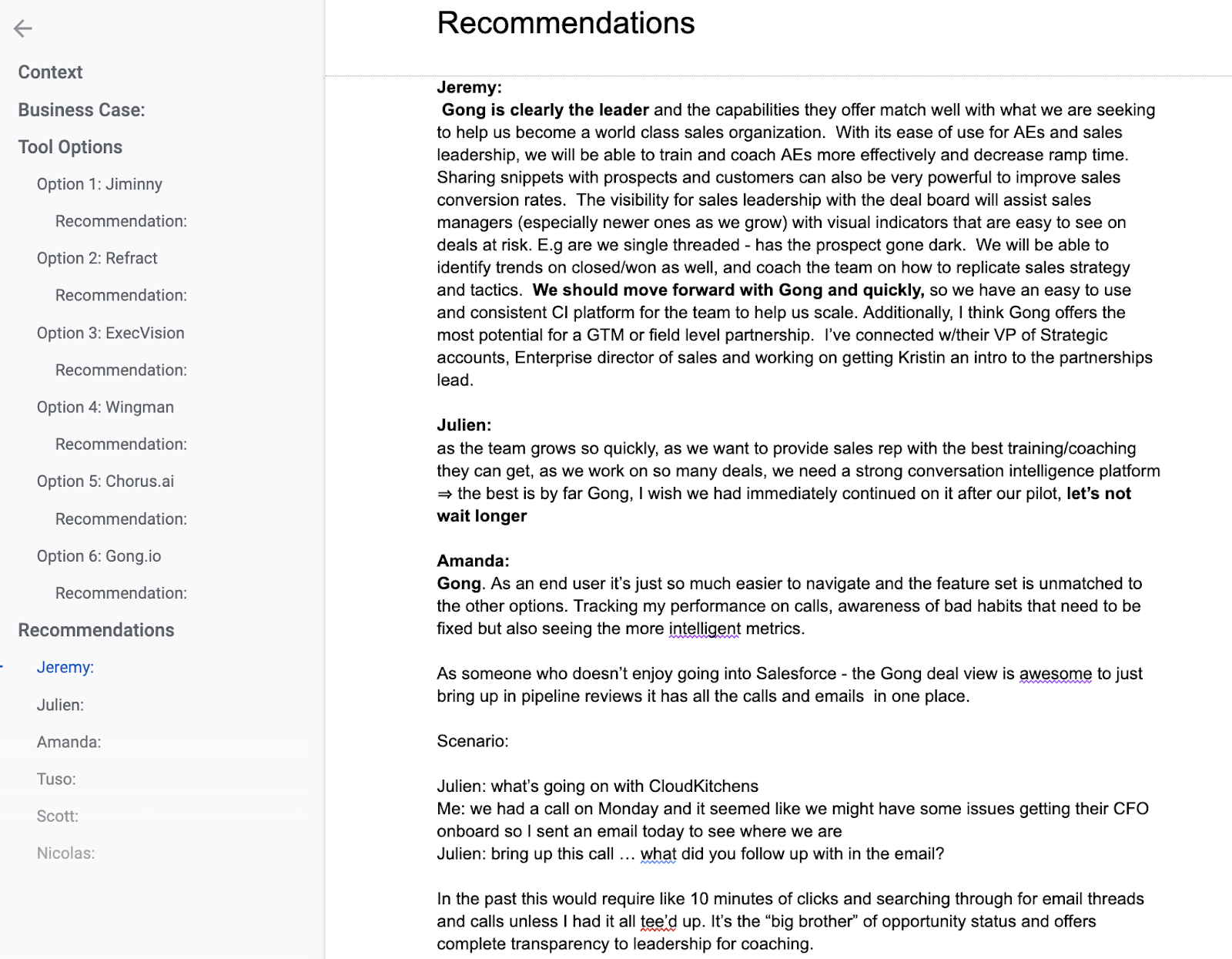Viewport: 1232px width, 959px height.
Task: Jump to Recommendations heading in sidebar outline
Action: (x=96, y=630)
